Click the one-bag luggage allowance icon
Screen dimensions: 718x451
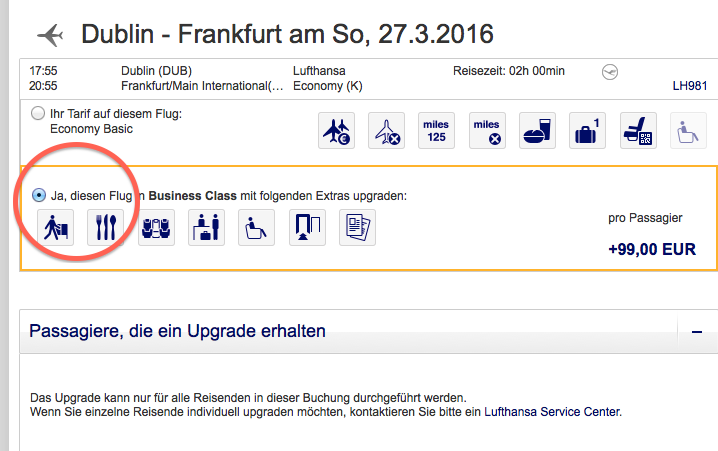(x=586, y=130)
